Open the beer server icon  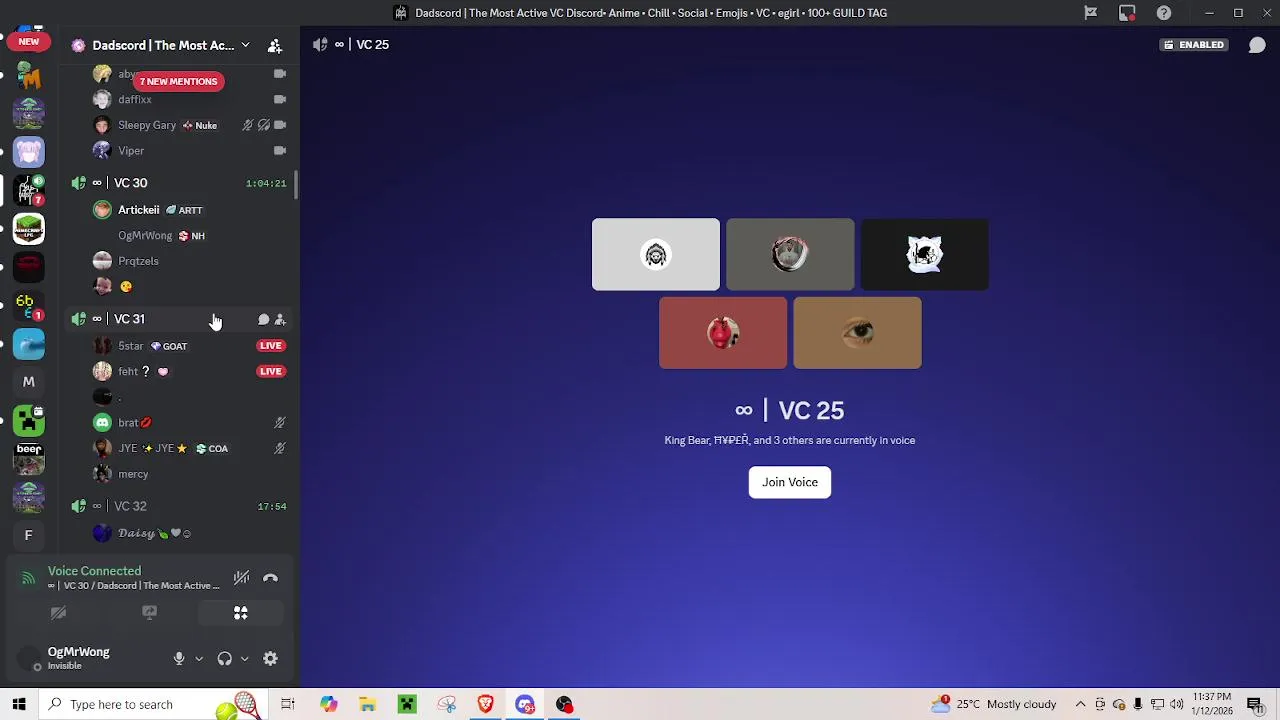[29, 458]
